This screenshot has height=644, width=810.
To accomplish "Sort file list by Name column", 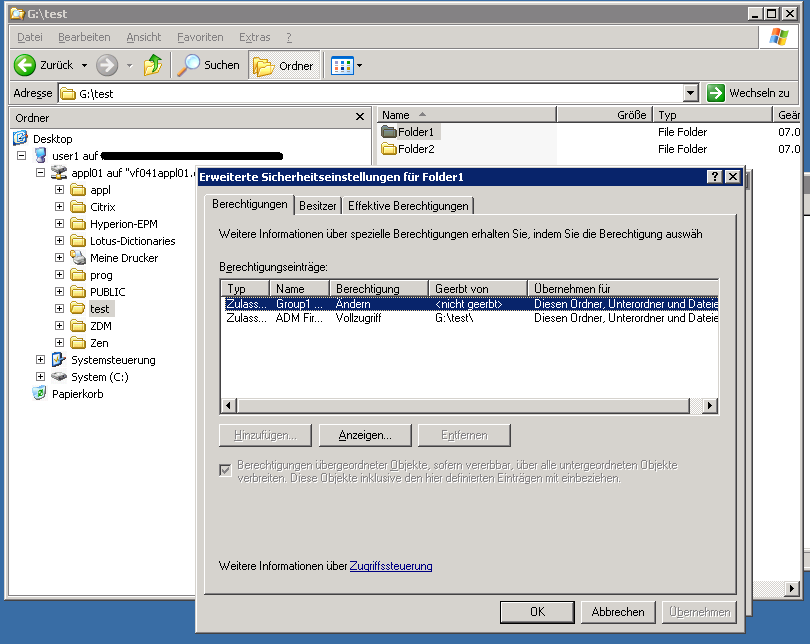I will pos(467,115).
